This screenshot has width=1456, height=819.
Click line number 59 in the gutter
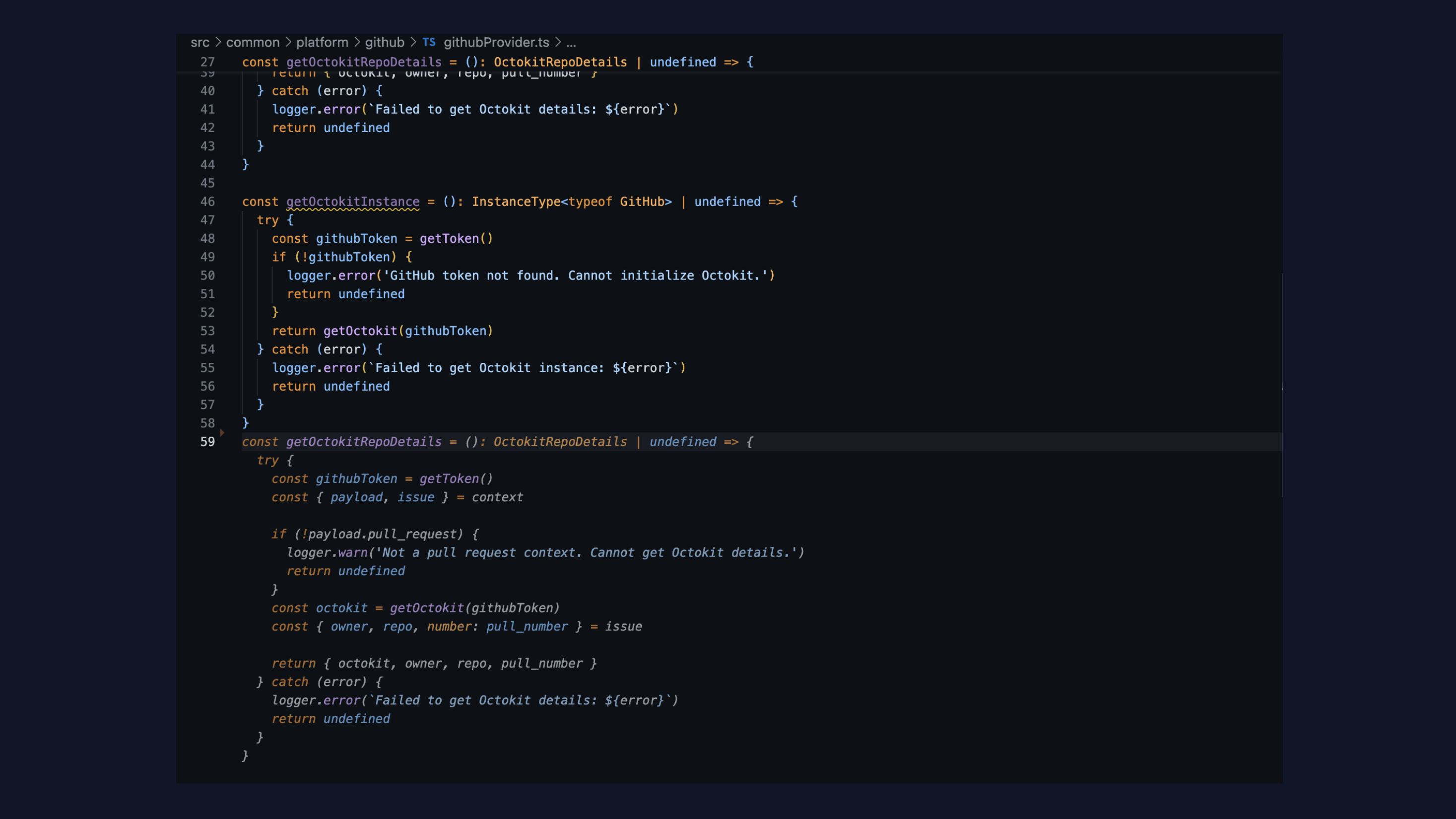(x=207, y=441)
